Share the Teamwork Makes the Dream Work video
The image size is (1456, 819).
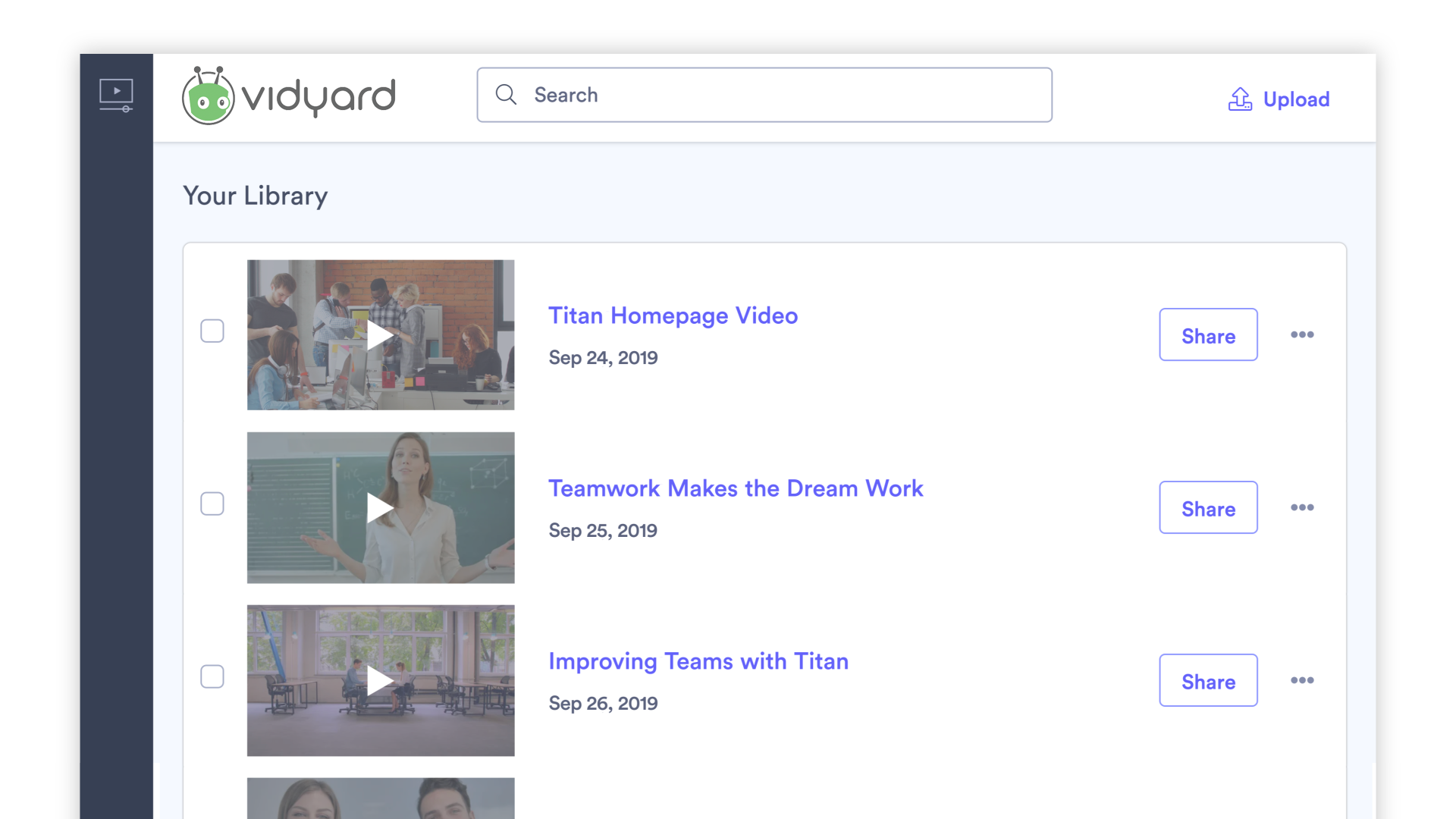[1208, 507]
